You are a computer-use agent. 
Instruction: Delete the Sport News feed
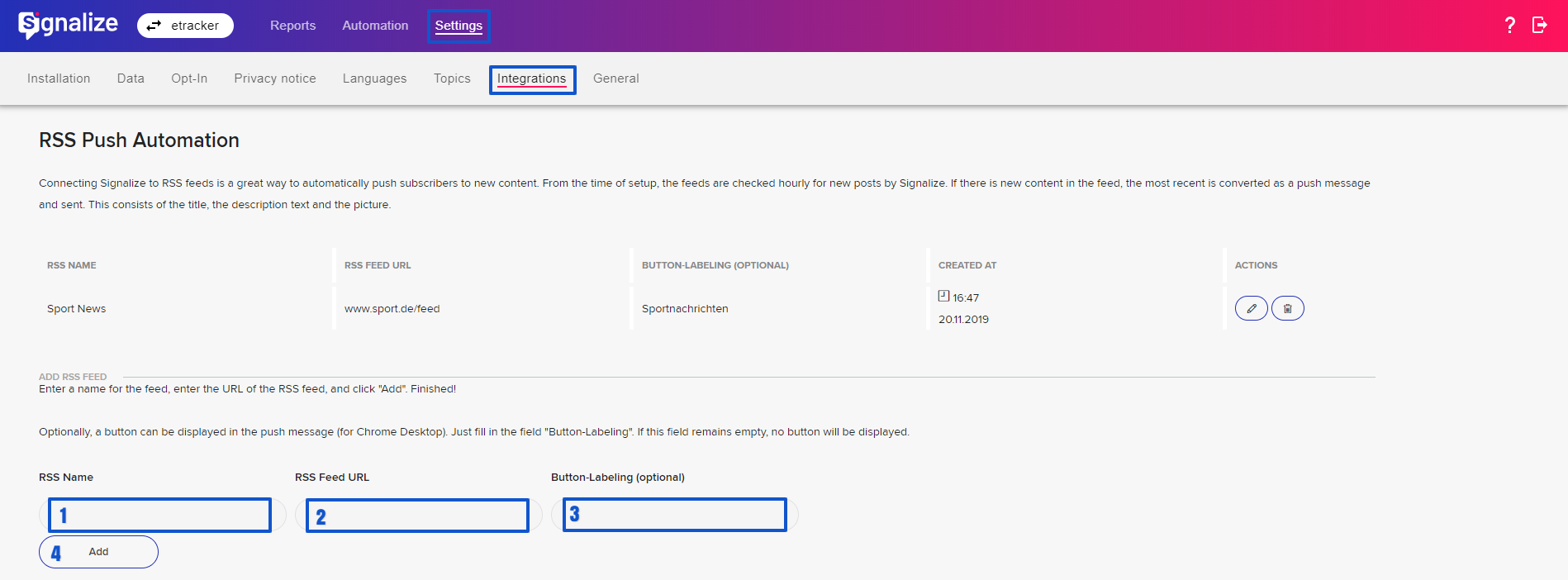[1287, 308]
